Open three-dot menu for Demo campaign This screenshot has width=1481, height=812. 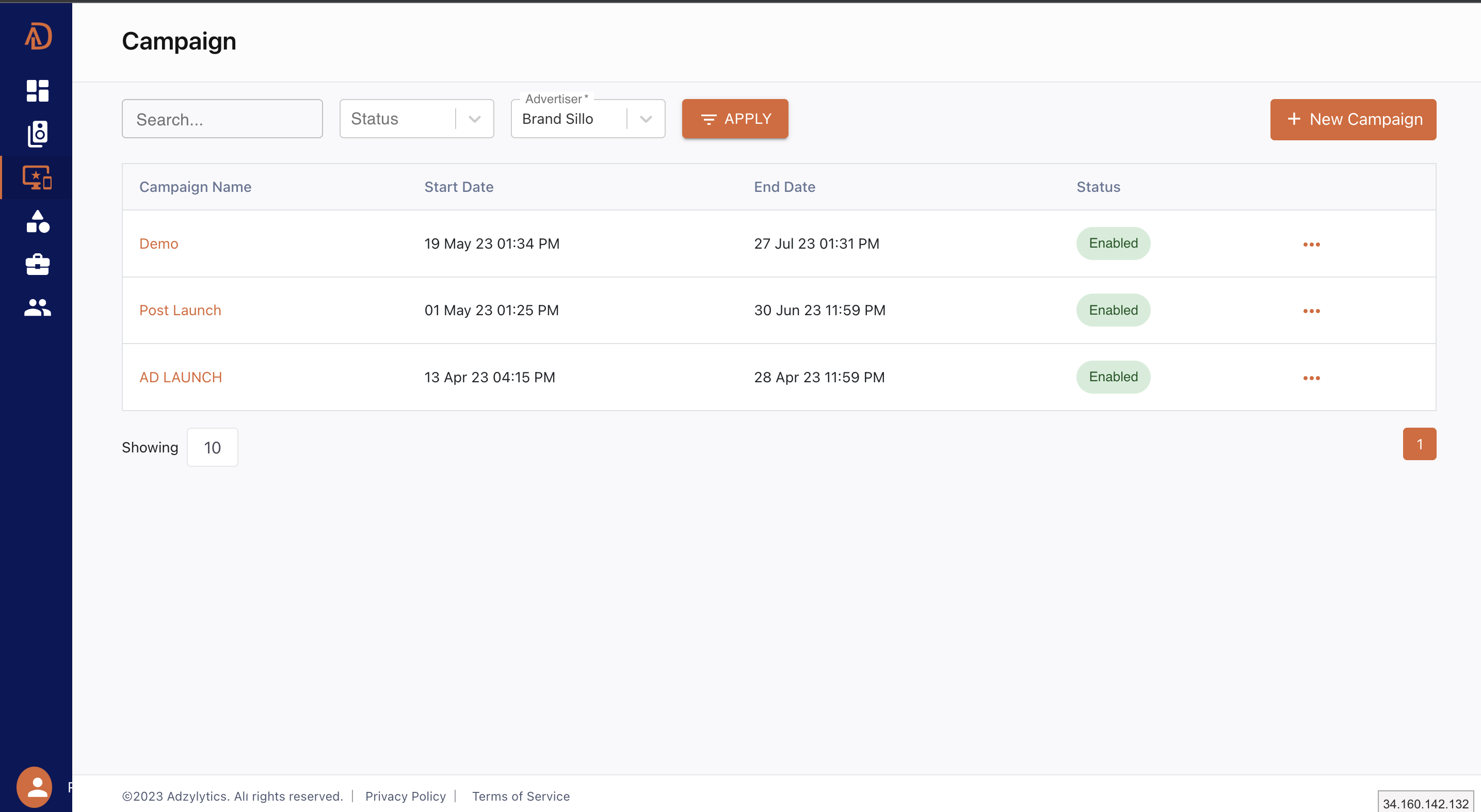tap(1311, 245)
